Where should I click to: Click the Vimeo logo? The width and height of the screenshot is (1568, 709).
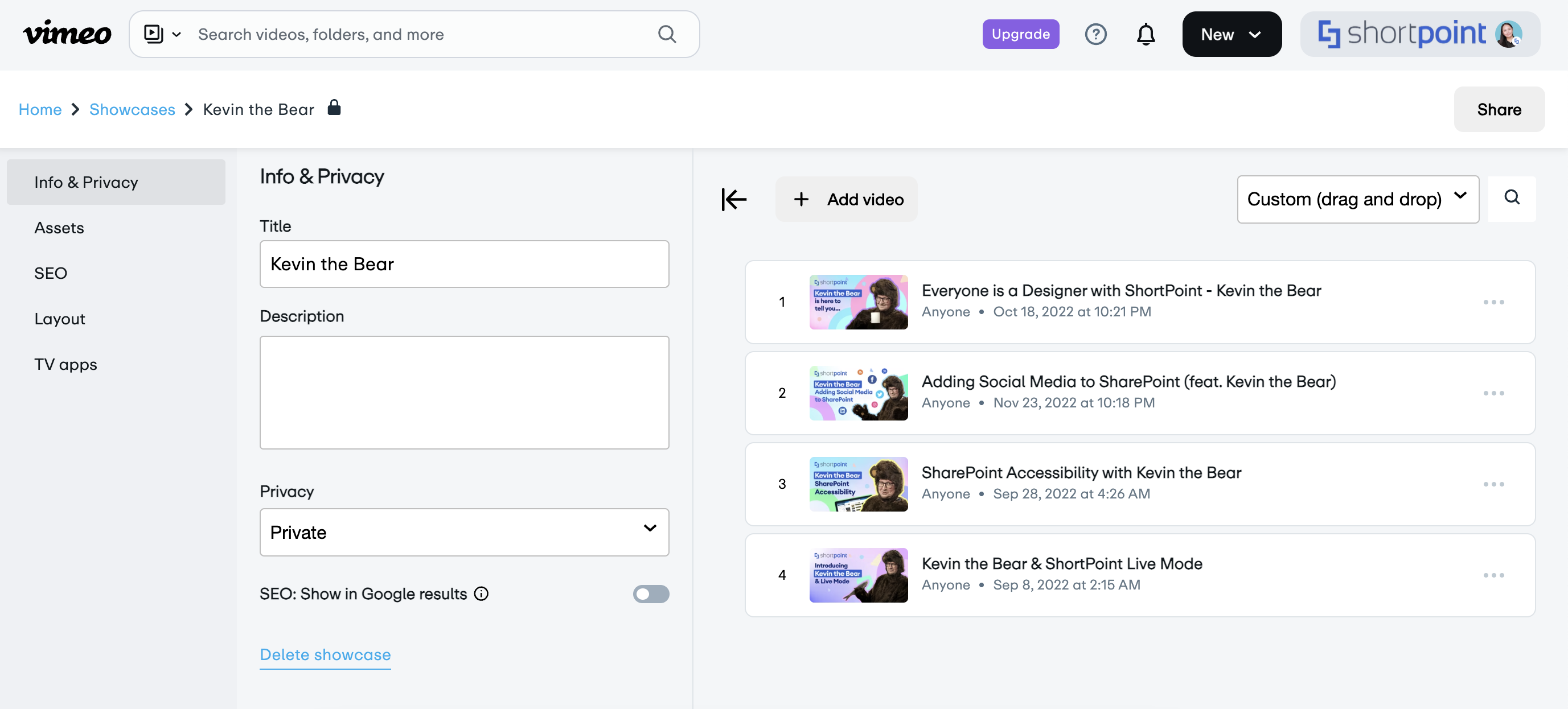point(67,34)
